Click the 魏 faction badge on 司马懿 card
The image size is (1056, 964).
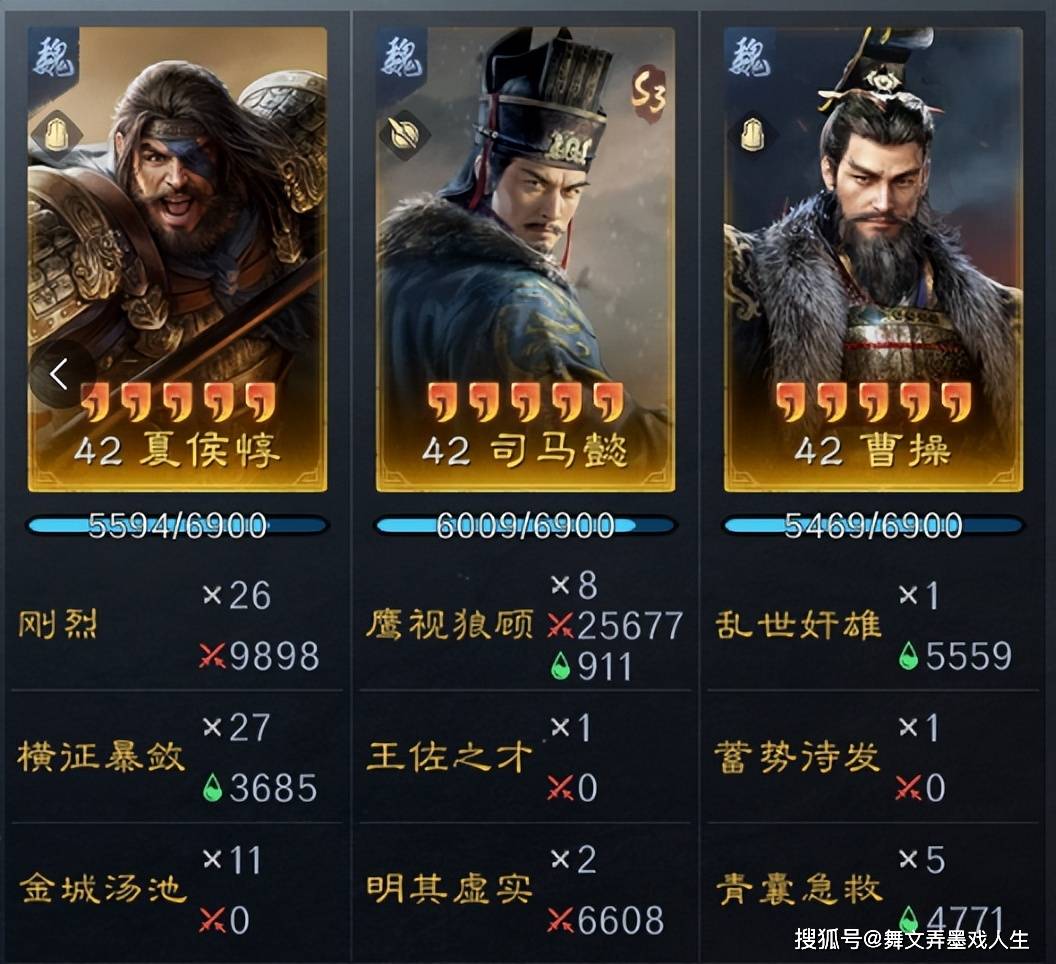pos(402,55)
